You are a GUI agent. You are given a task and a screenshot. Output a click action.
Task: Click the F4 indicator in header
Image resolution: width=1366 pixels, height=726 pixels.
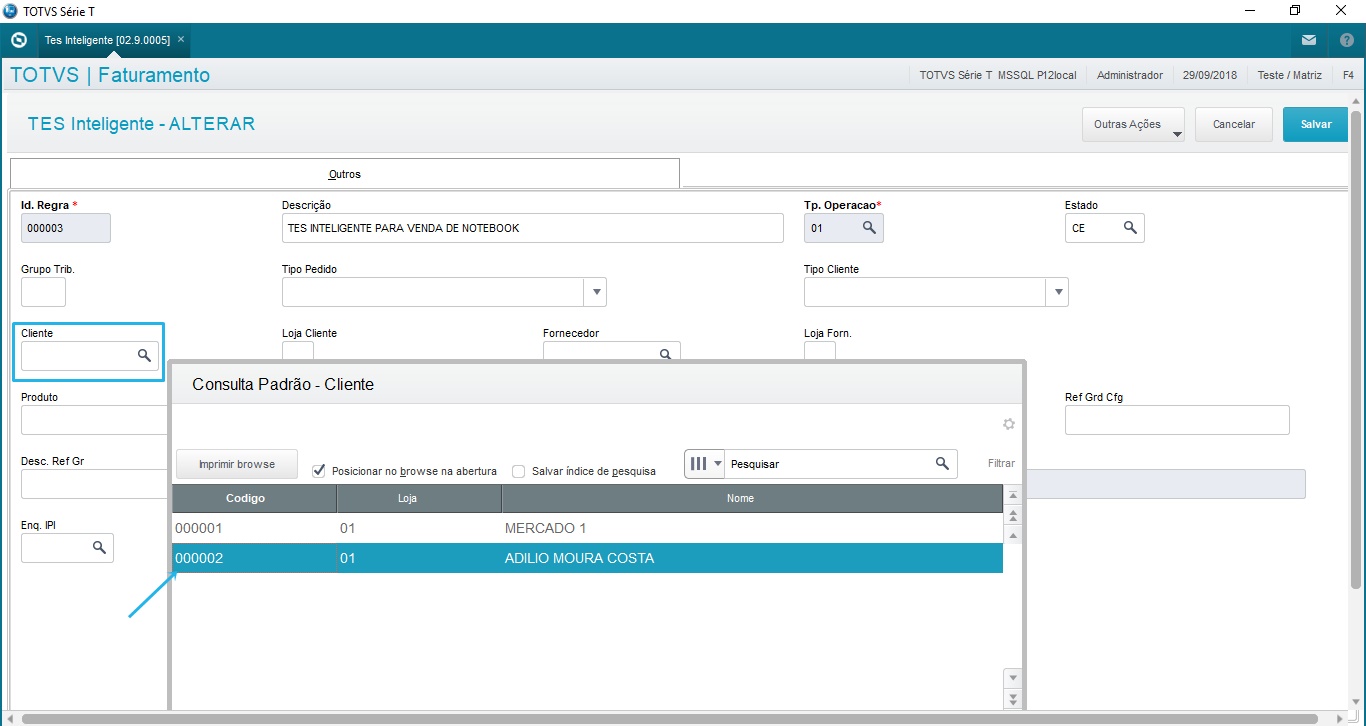pos(1348,75)
